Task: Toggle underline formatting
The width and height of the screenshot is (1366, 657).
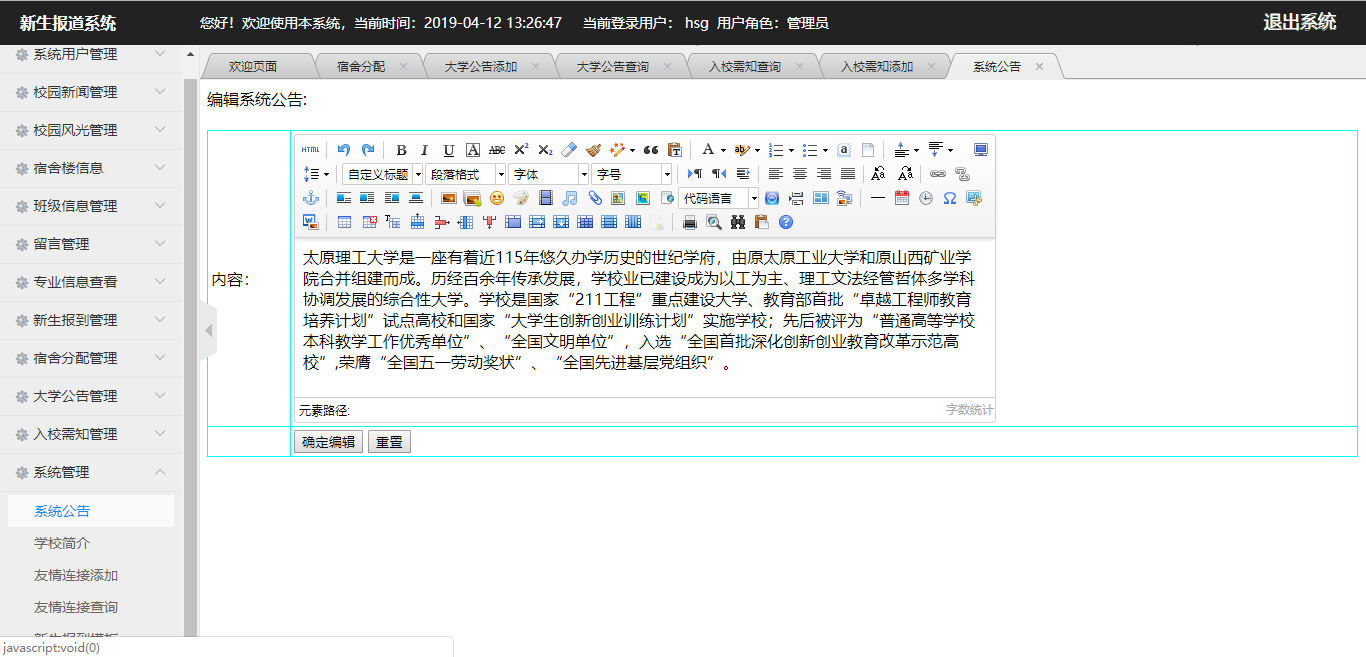Action: click(x=449, y=150)
